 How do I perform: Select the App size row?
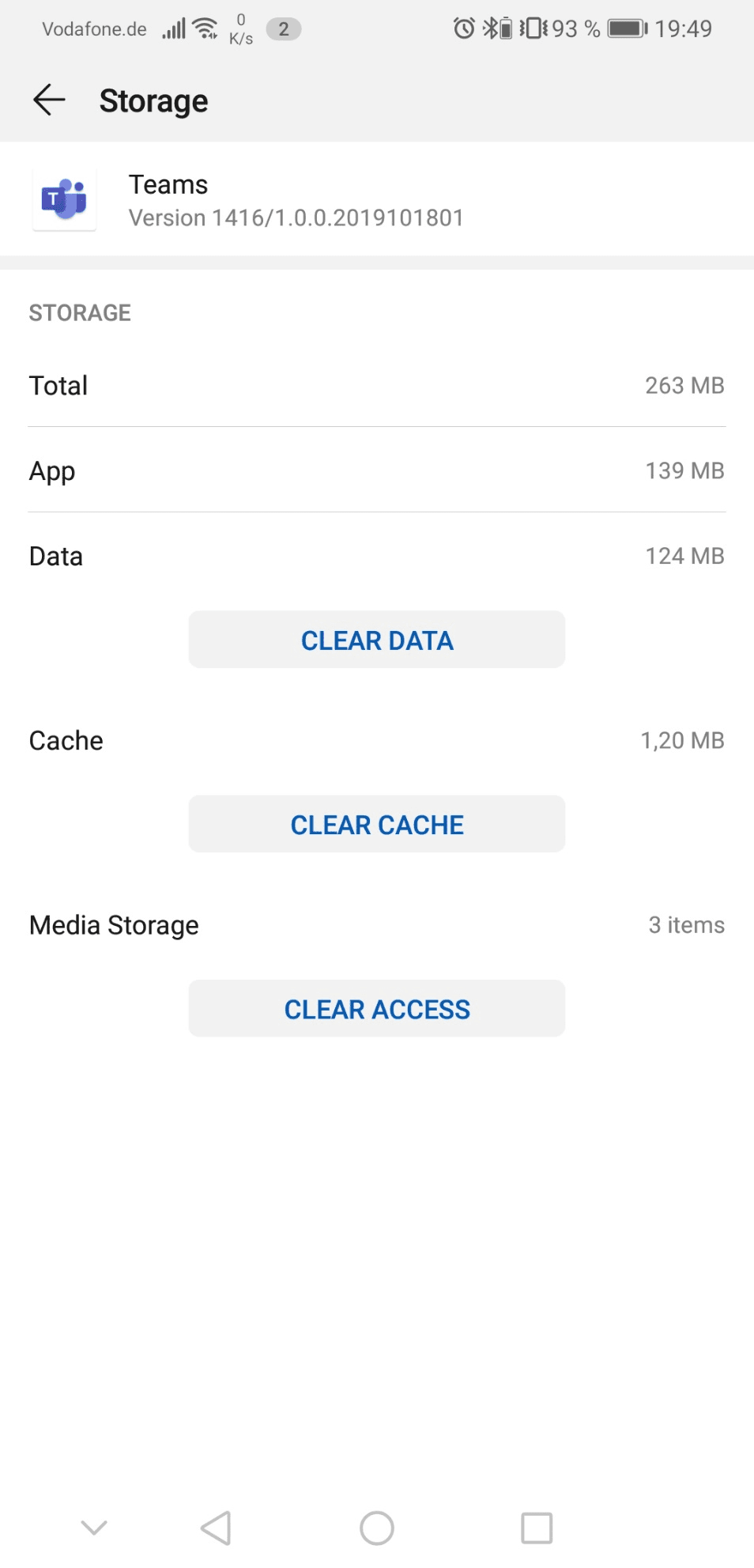pyautogui.click(x=377, y=470)
